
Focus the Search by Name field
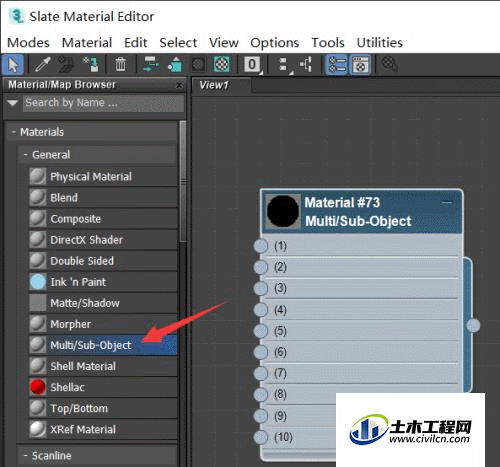point(103,103)
